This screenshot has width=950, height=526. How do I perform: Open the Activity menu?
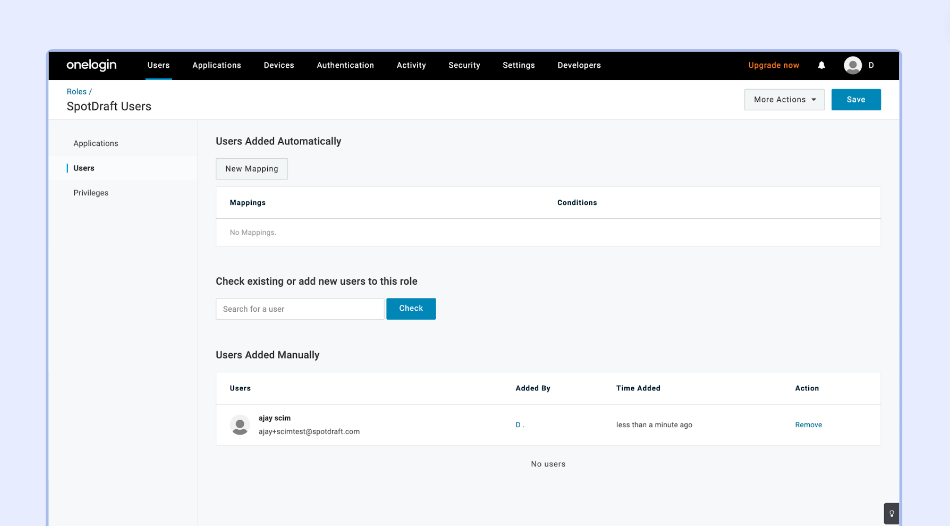[411, 65]
